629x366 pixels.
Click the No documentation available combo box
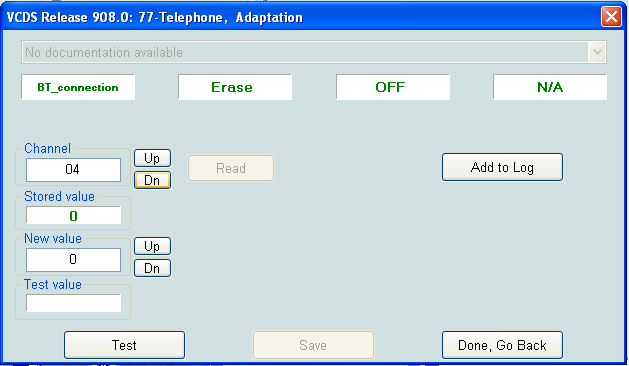coord(314,52)
